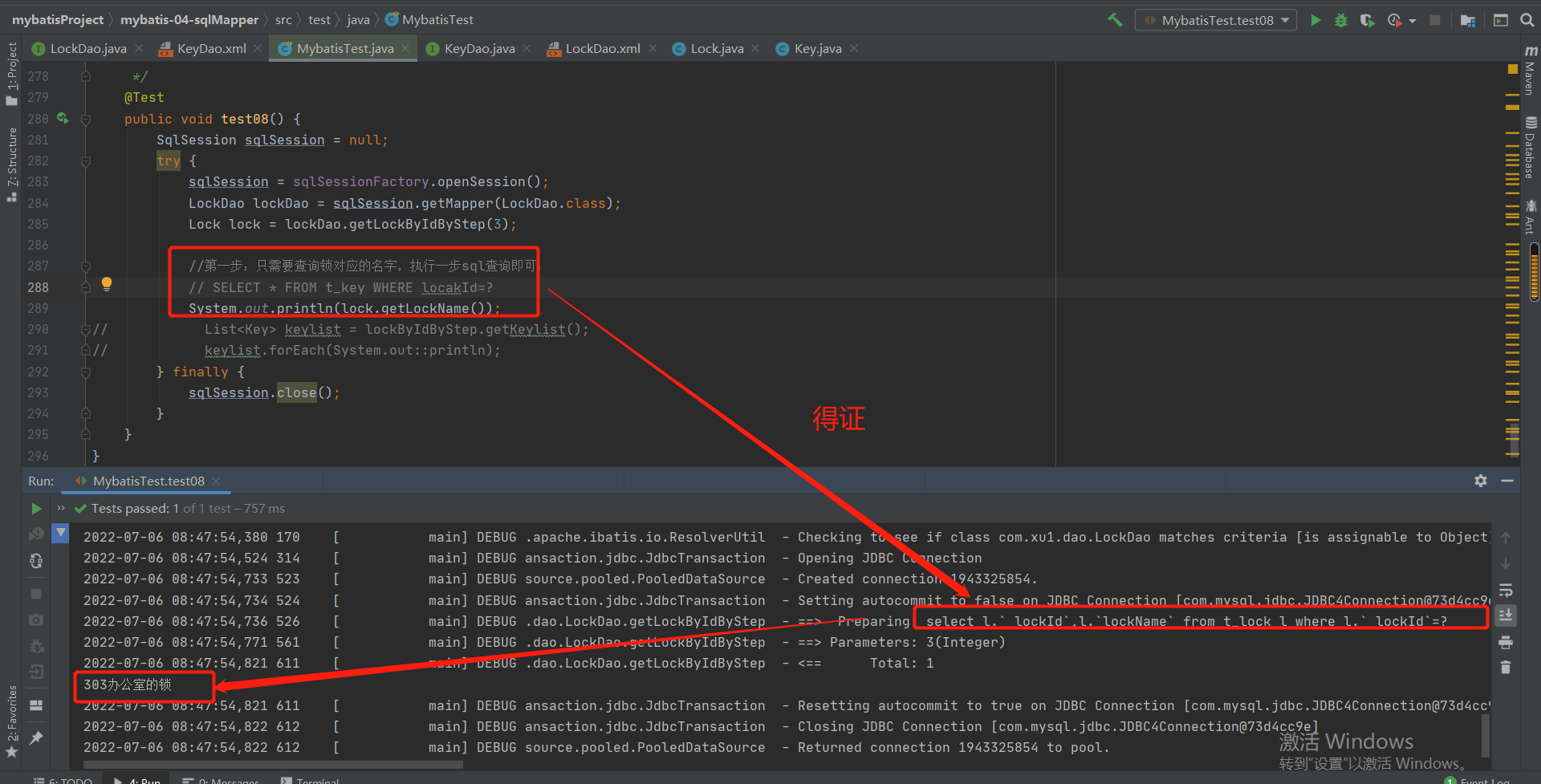Toggle auto-test in the Run panel sidebar
Image resolution: width=1541 pixels, height=784 pixels.
pyautogui.click(x=36, y=561)
